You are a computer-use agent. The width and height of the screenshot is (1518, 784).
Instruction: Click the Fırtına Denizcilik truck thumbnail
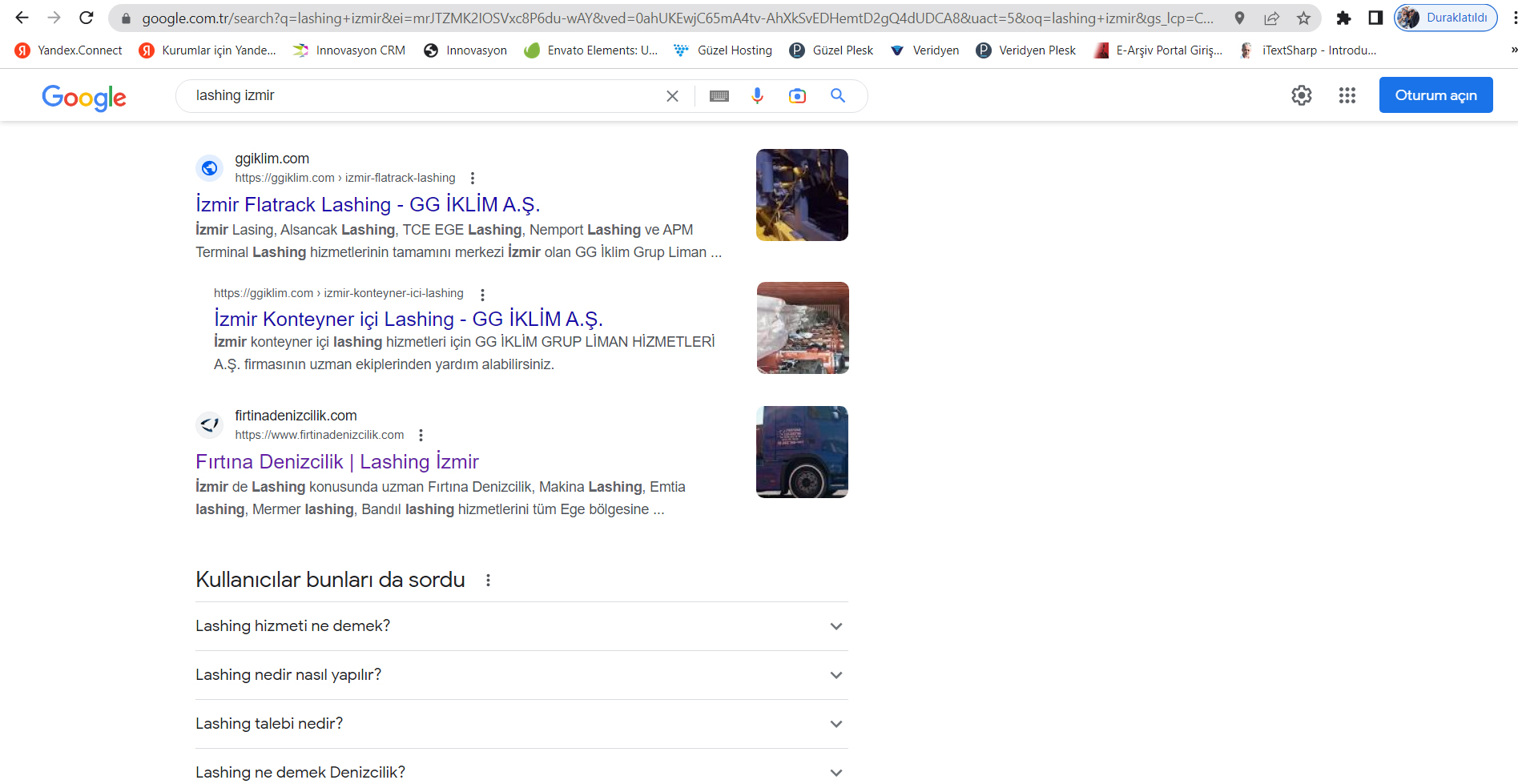[802, 452]
